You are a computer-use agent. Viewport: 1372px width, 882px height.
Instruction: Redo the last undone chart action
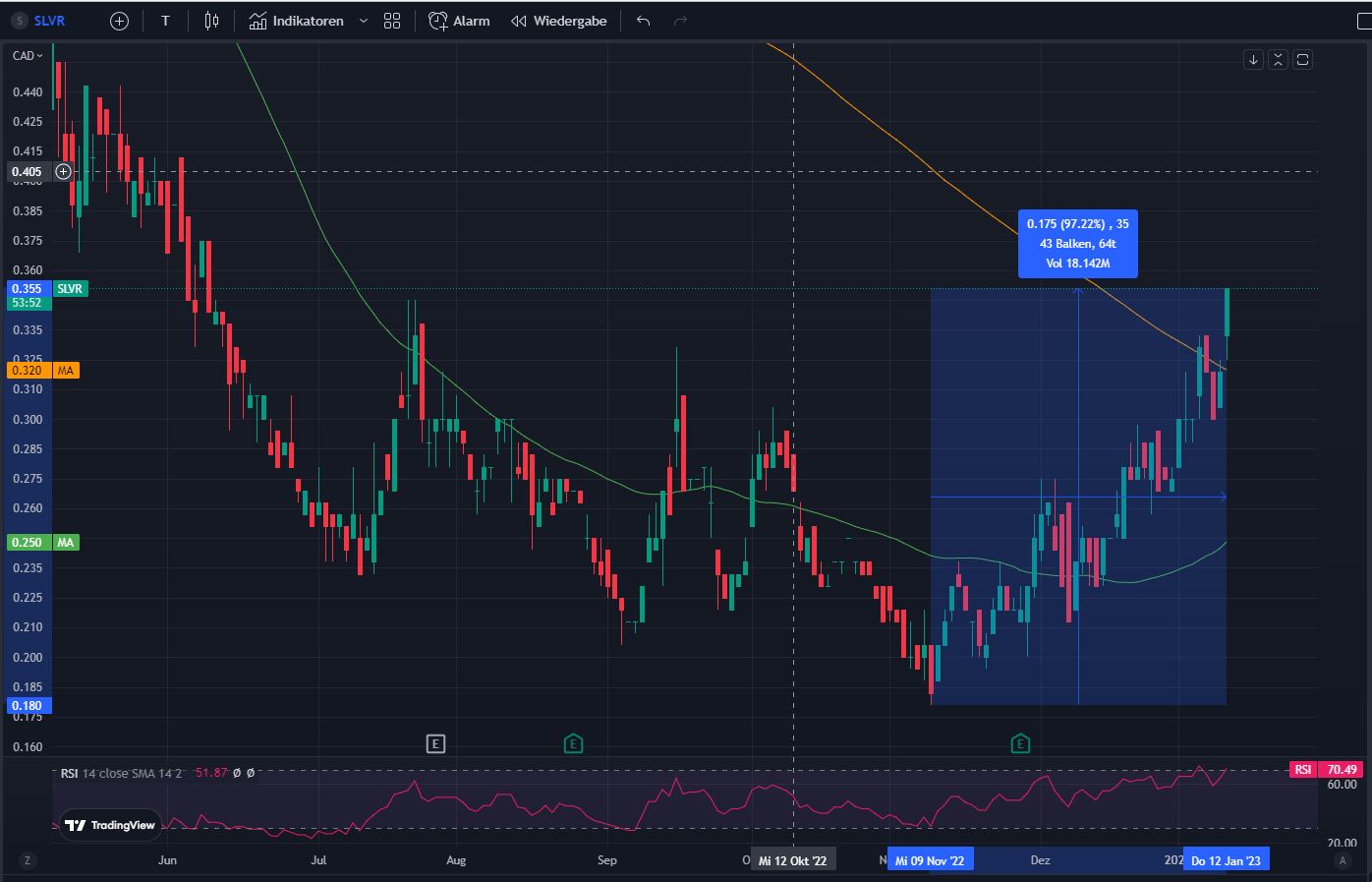[x=680, y=21]
